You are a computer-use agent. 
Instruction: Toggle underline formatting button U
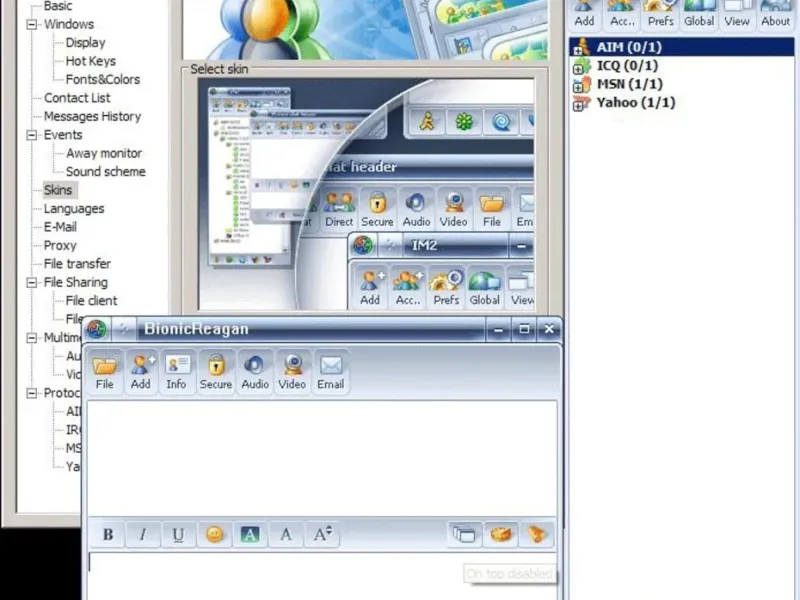point(178,534)
